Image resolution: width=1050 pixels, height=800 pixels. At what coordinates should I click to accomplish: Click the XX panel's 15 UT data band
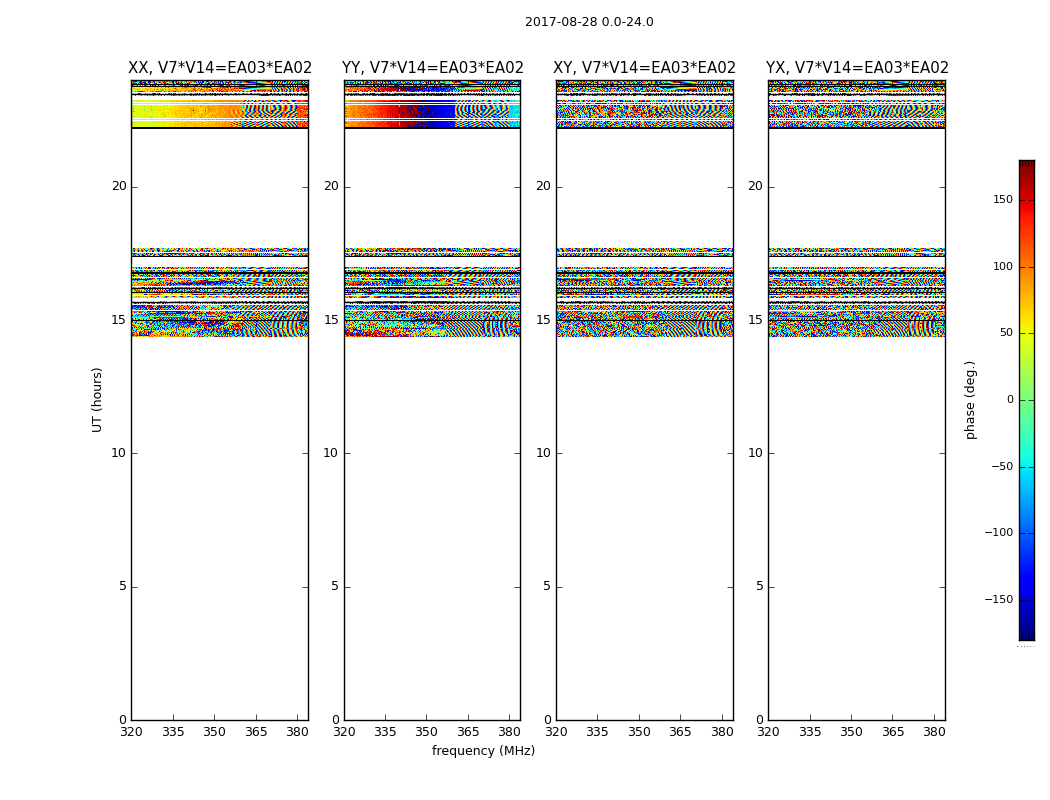click(x=220, y=322)
